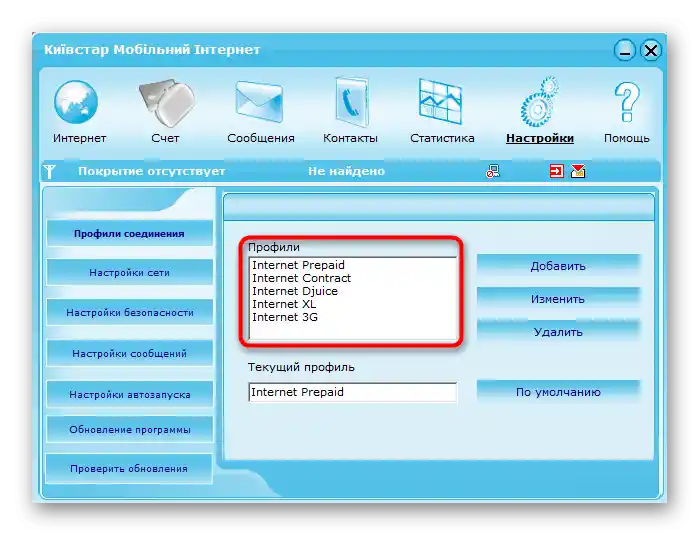Click the Не найдено status text
The height and width of the screenshot is (535, 699).
pos(346,171)
